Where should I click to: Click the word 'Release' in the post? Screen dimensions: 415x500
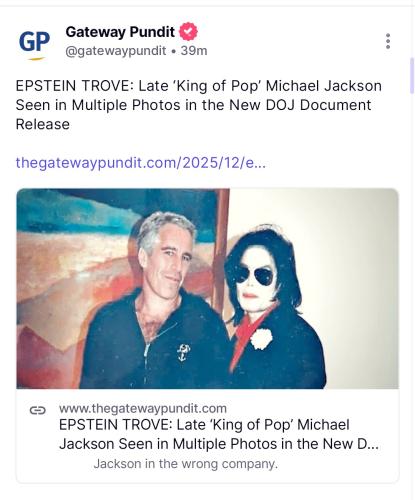click(43, 124)
